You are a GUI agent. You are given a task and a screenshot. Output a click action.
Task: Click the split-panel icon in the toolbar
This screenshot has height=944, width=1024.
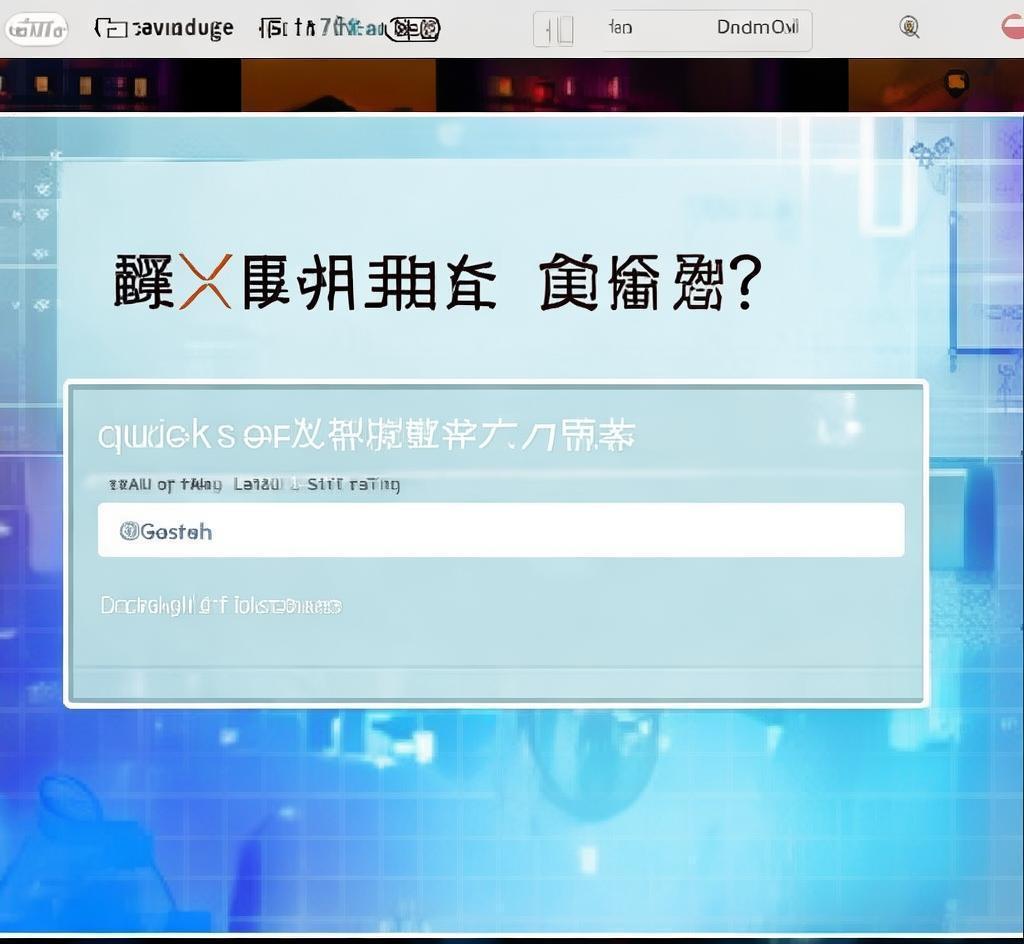(x=554, y=30)
